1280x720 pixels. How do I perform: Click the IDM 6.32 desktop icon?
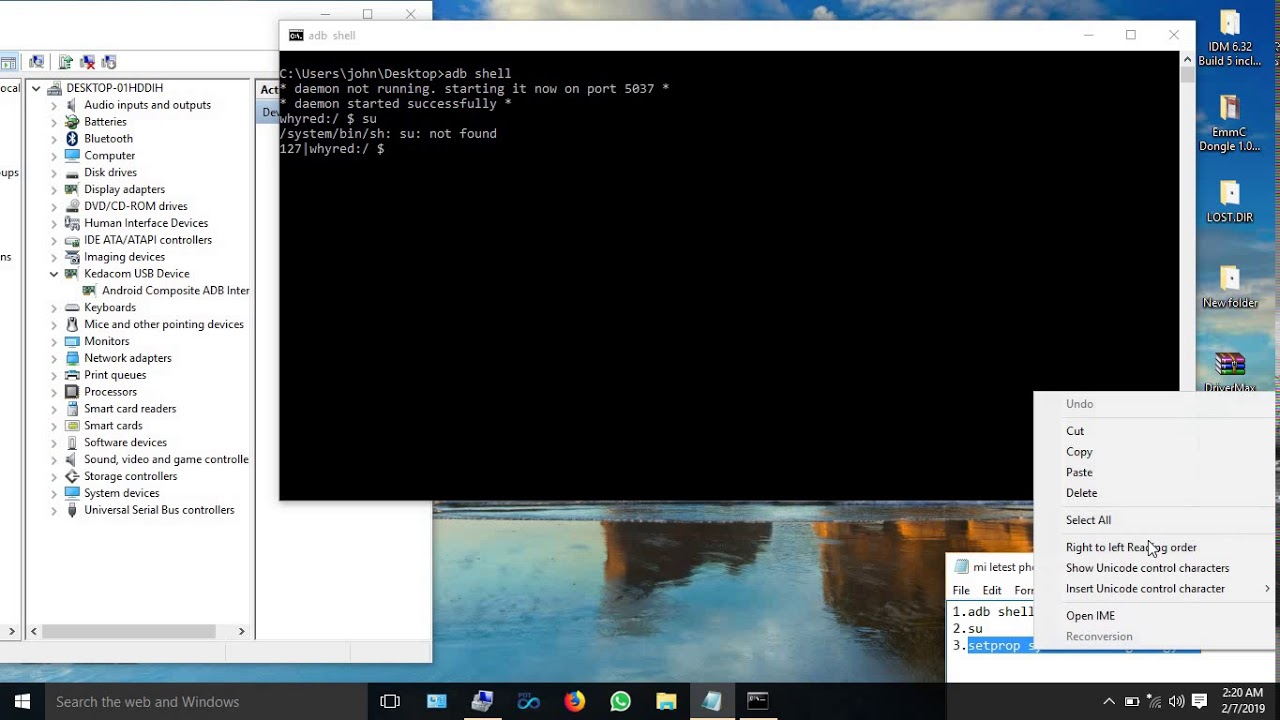tap(1230, 39)
